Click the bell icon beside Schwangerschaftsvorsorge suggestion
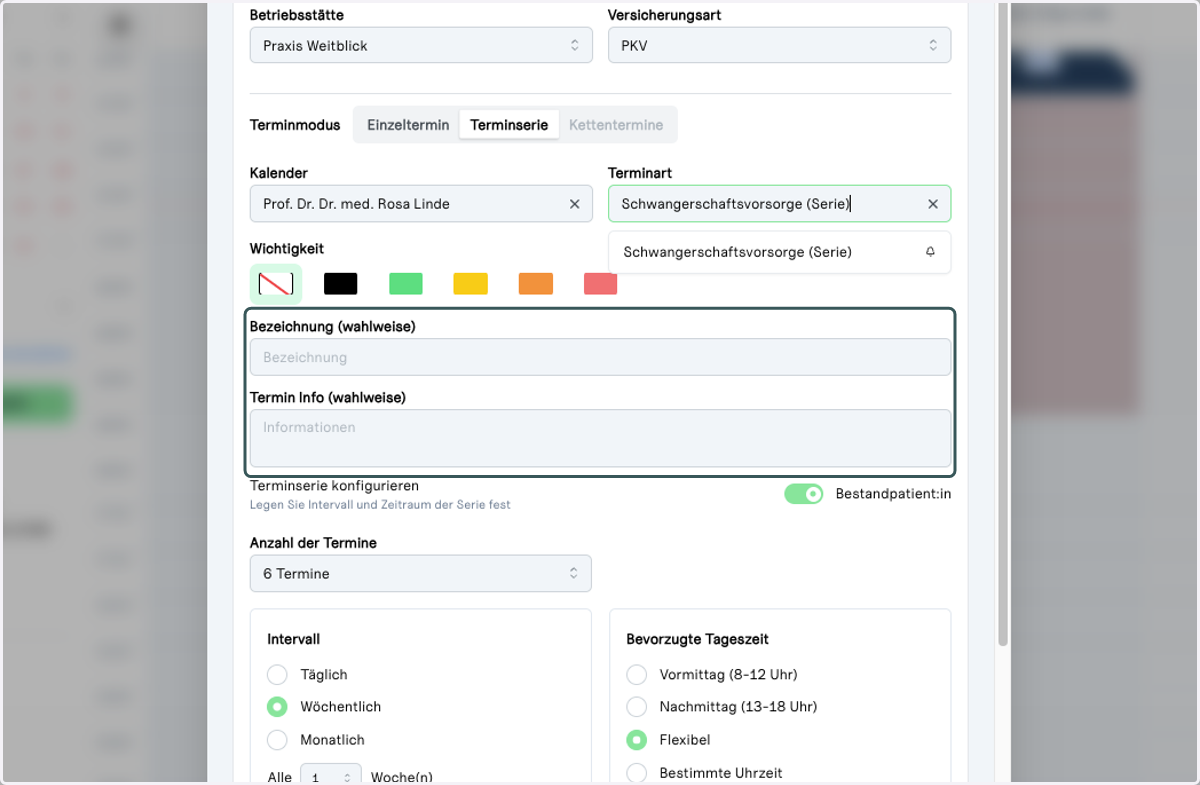The width and height of the screenshot is (1200, 785). [x=930, y=252]
